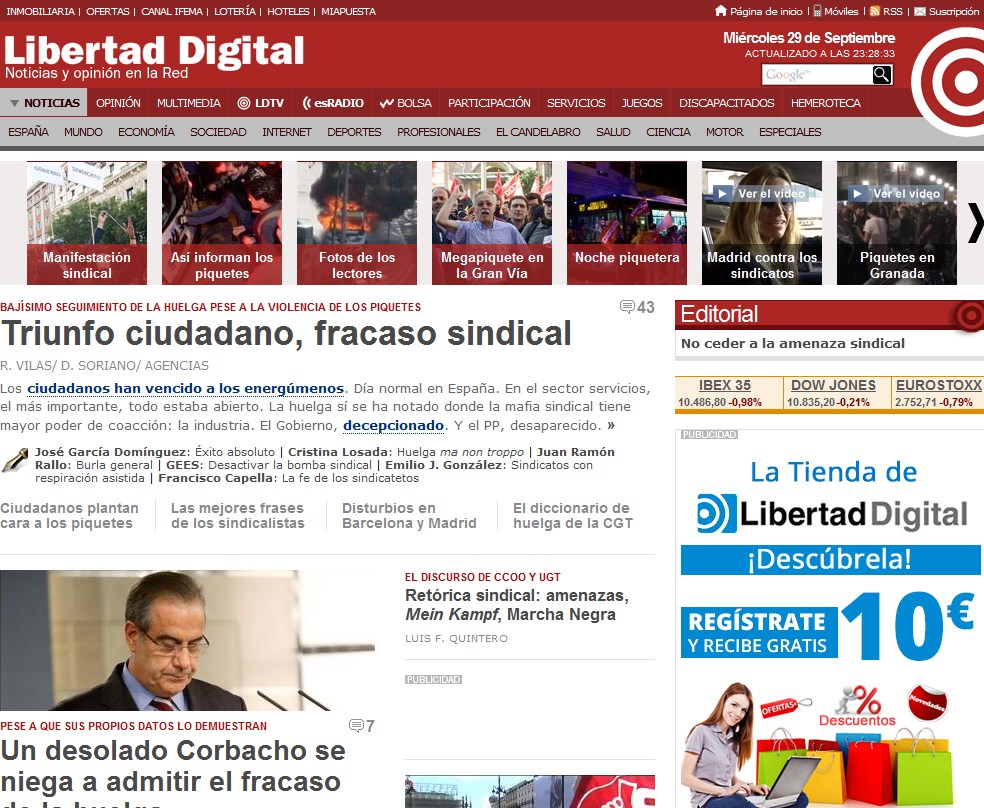This screenshot has width=984, height=808.
Task: Go to the DEPORTES section
Action: coord(354,132)
